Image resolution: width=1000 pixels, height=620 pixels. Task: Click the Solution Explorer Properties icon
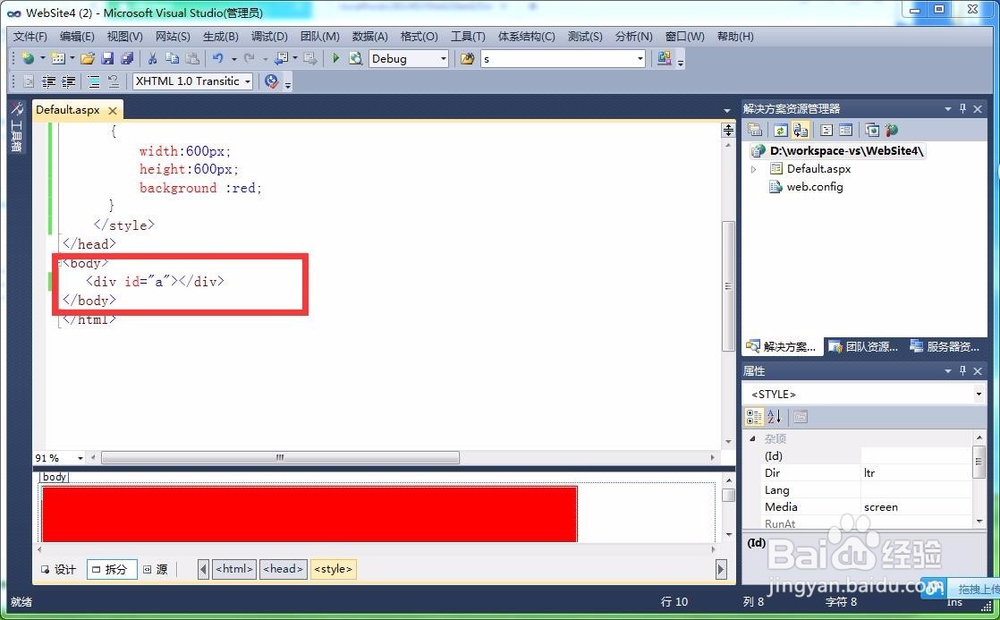tap(755, 130)
